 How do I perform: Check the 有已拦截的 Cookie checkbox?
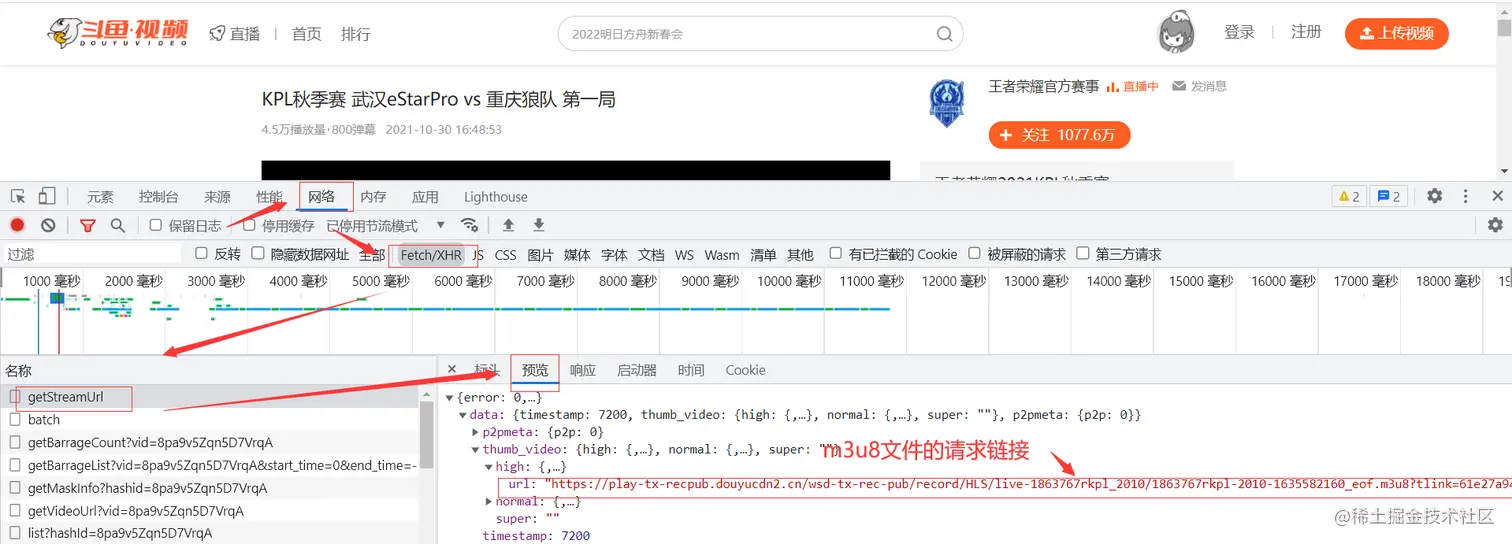tap(835, 254)
